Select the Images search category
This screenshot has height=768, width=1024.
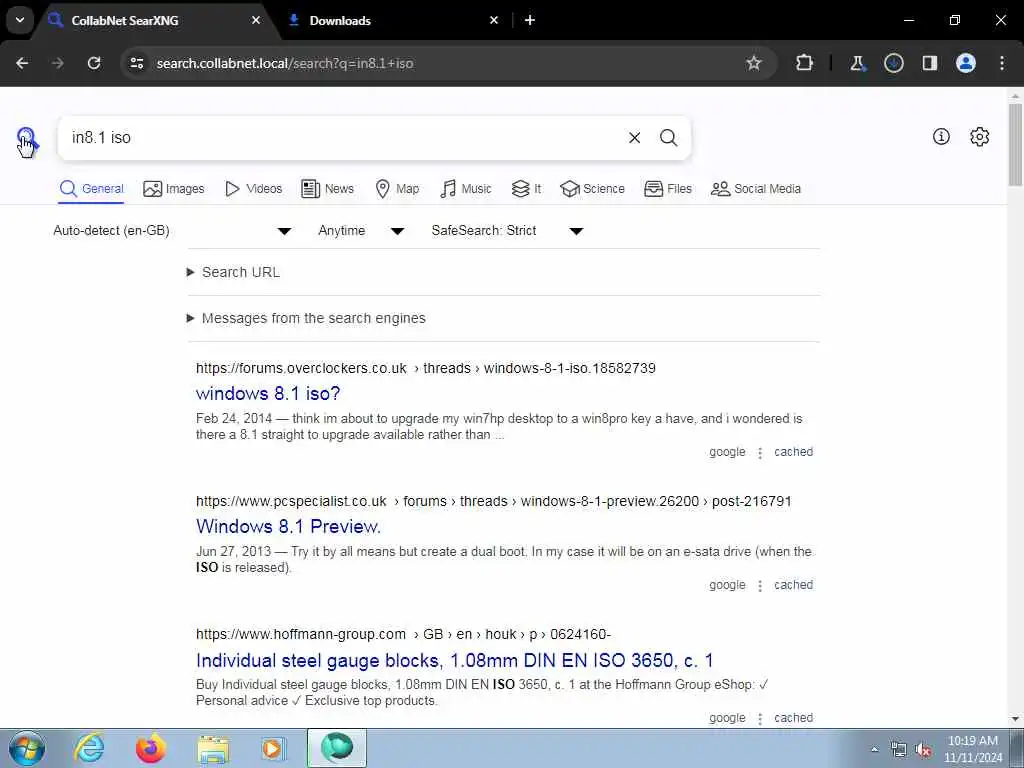tap(174, 189)
